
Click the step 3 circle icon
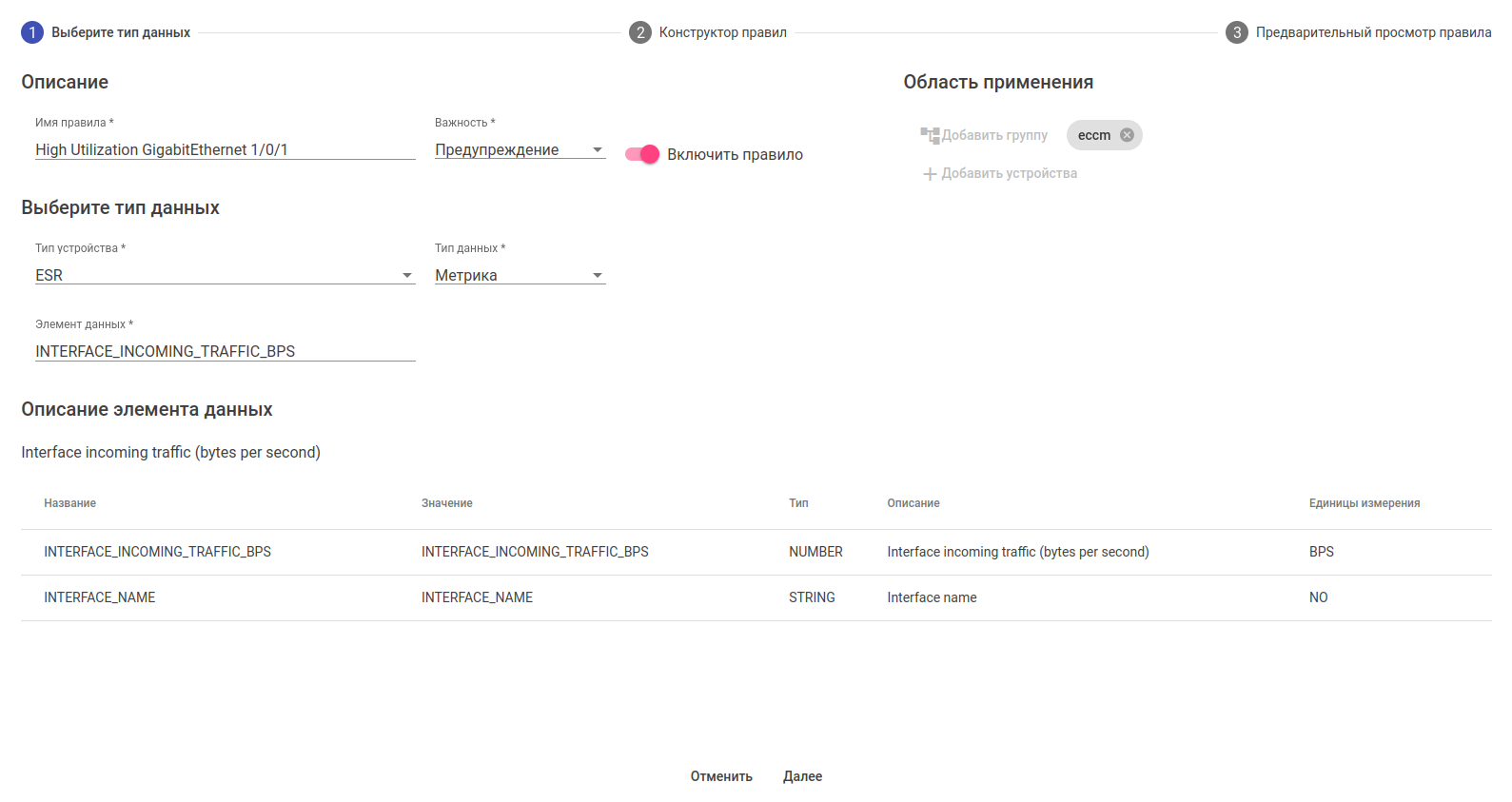click(1237, 32)
